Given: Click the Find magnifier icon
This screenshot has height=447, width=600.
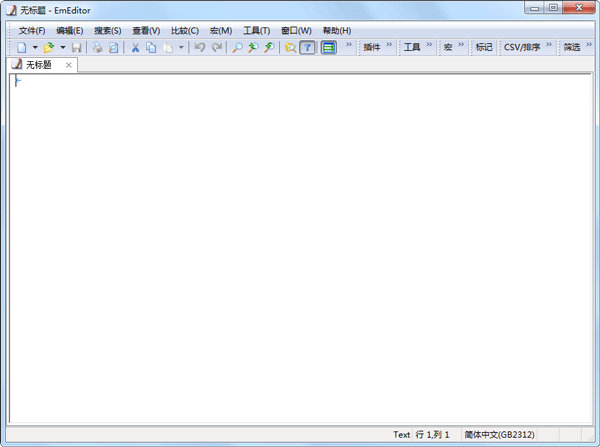Looking at the screenshot, I should click(x=237, y=47).
